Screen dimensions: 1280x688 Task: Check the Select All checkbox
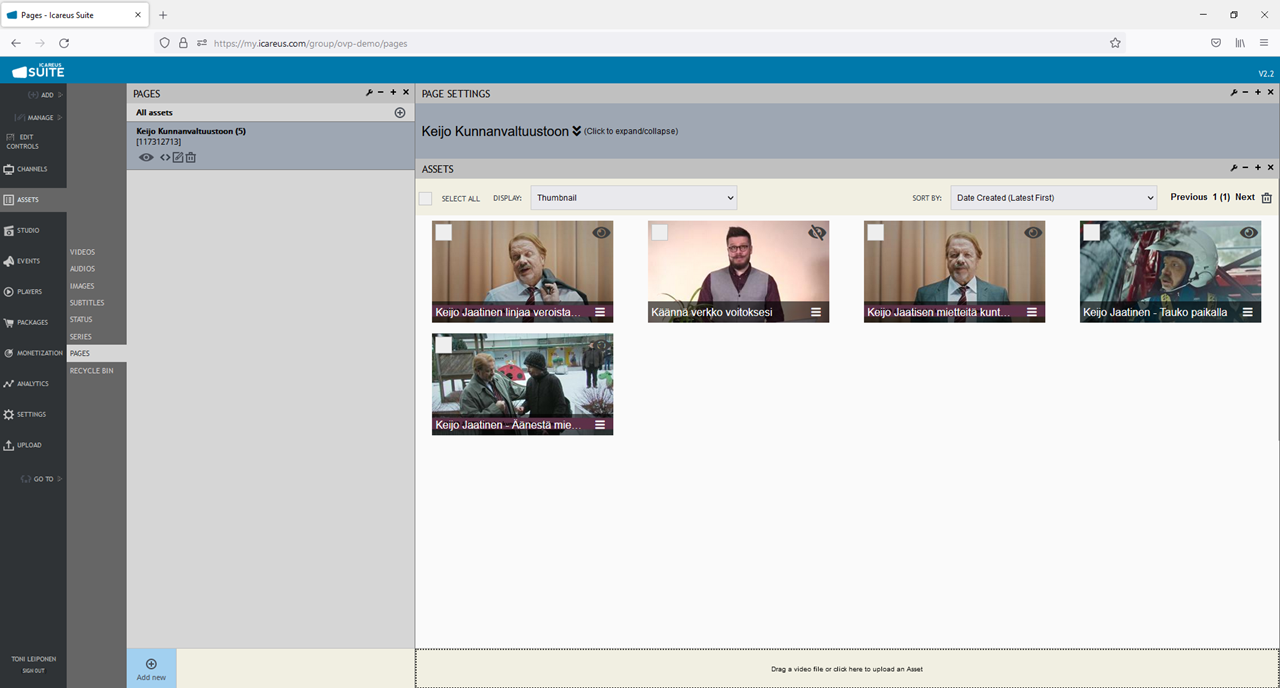[426, 198]
